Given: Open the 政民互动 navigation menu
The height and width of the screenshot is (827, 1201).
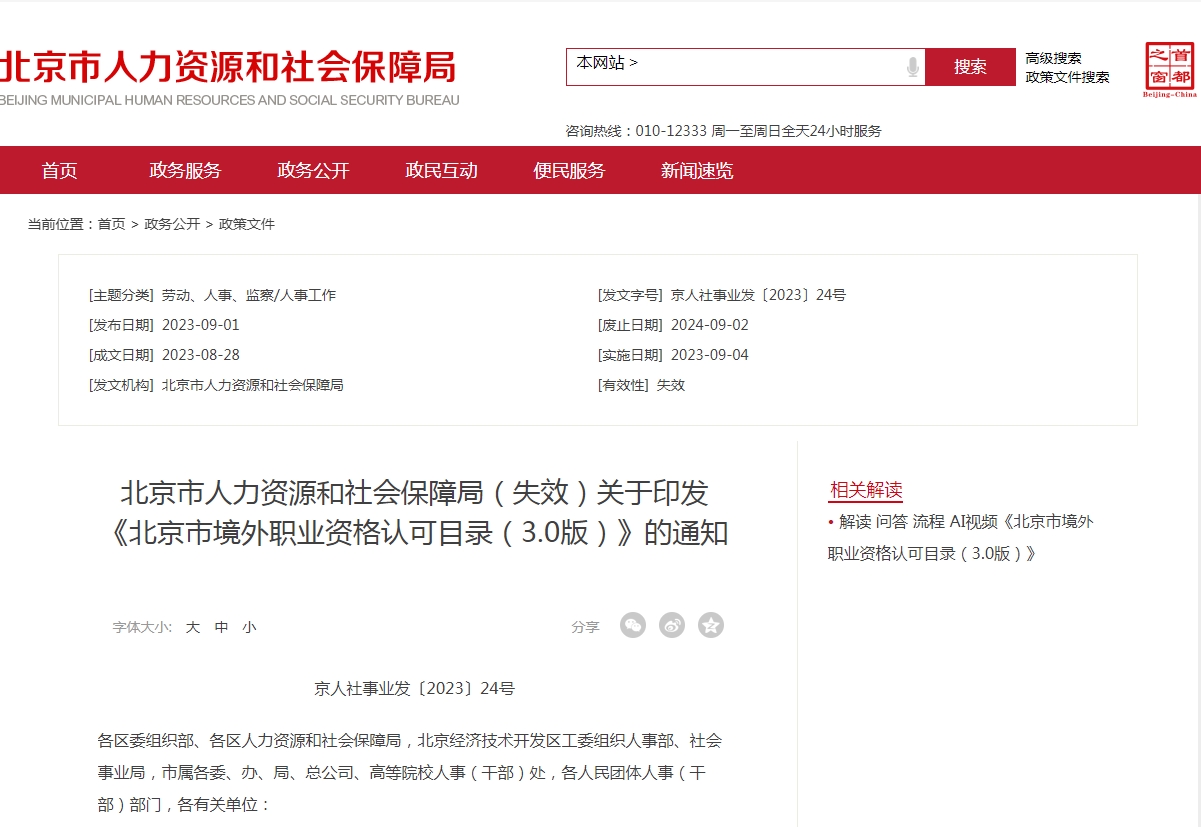Looking at the screenshot, I should click(x=441, y=170).
